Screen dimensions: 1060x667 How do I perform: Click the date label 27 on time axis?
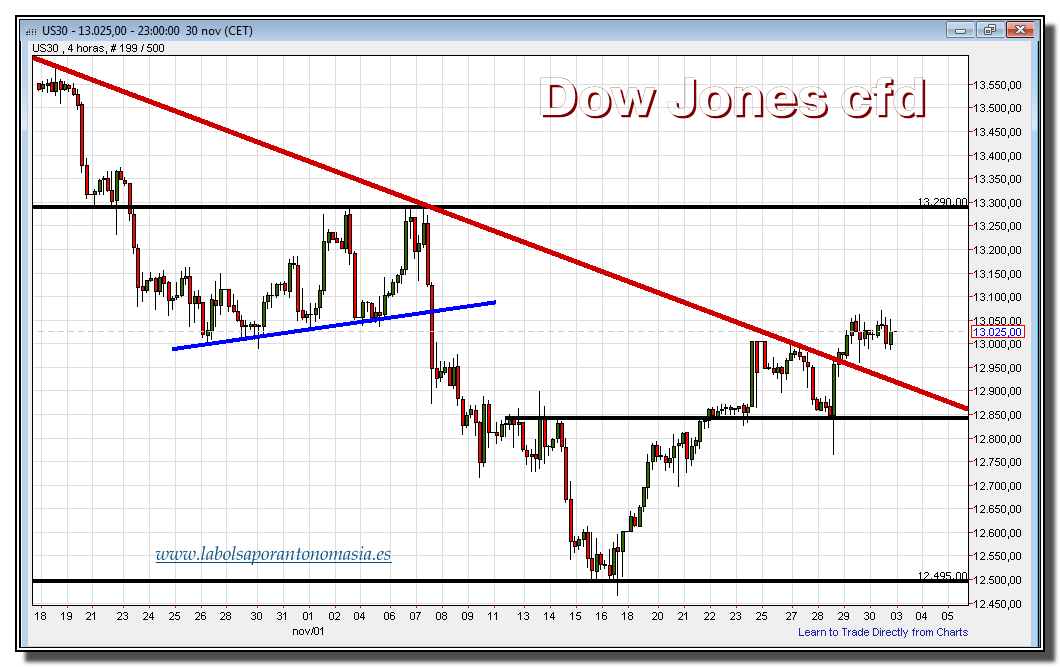coord(791,616)
